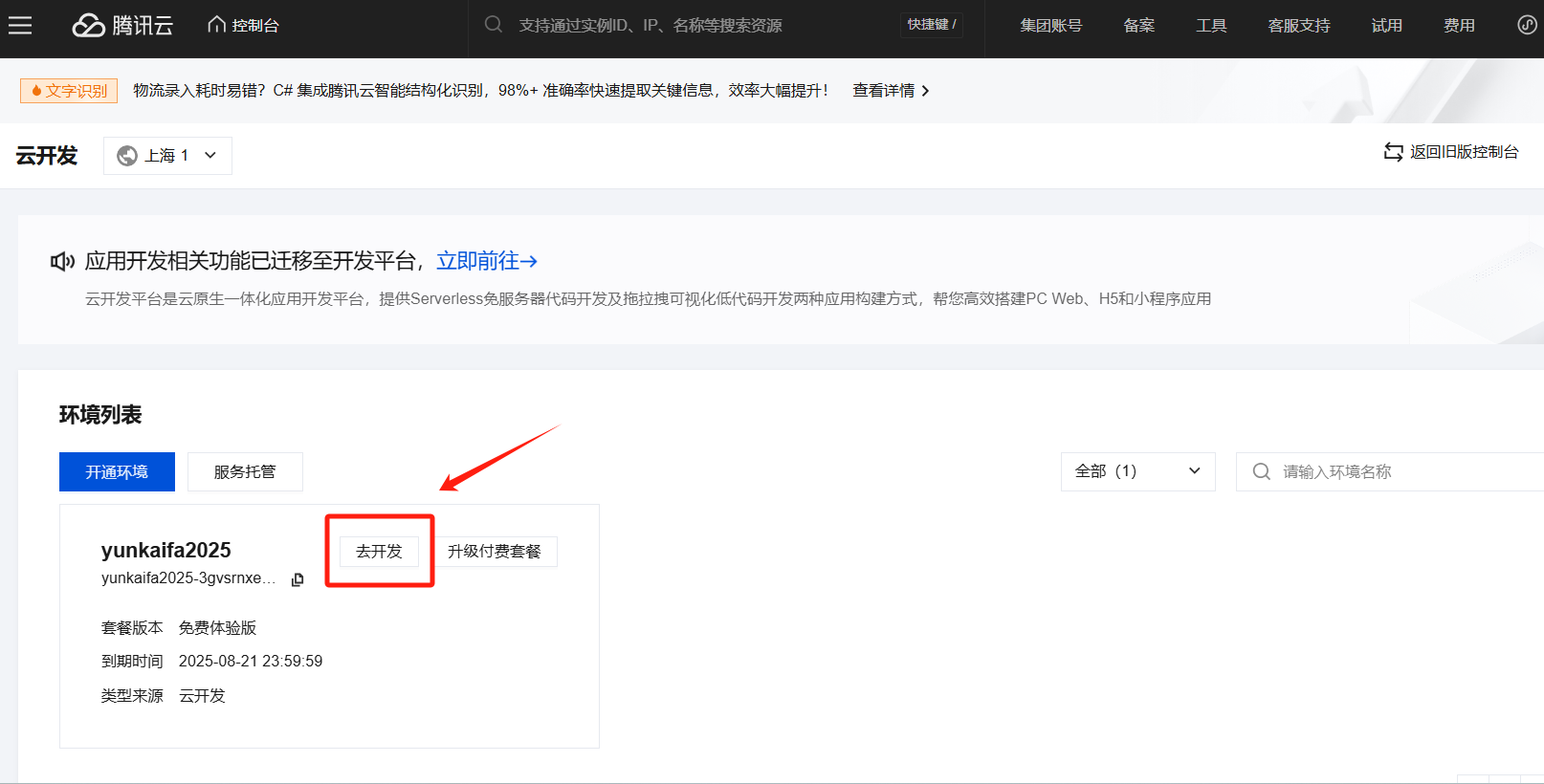This screenshot has width=1544, height=784.
Task: Open the 工具 menu
Action: point(1211,26)
